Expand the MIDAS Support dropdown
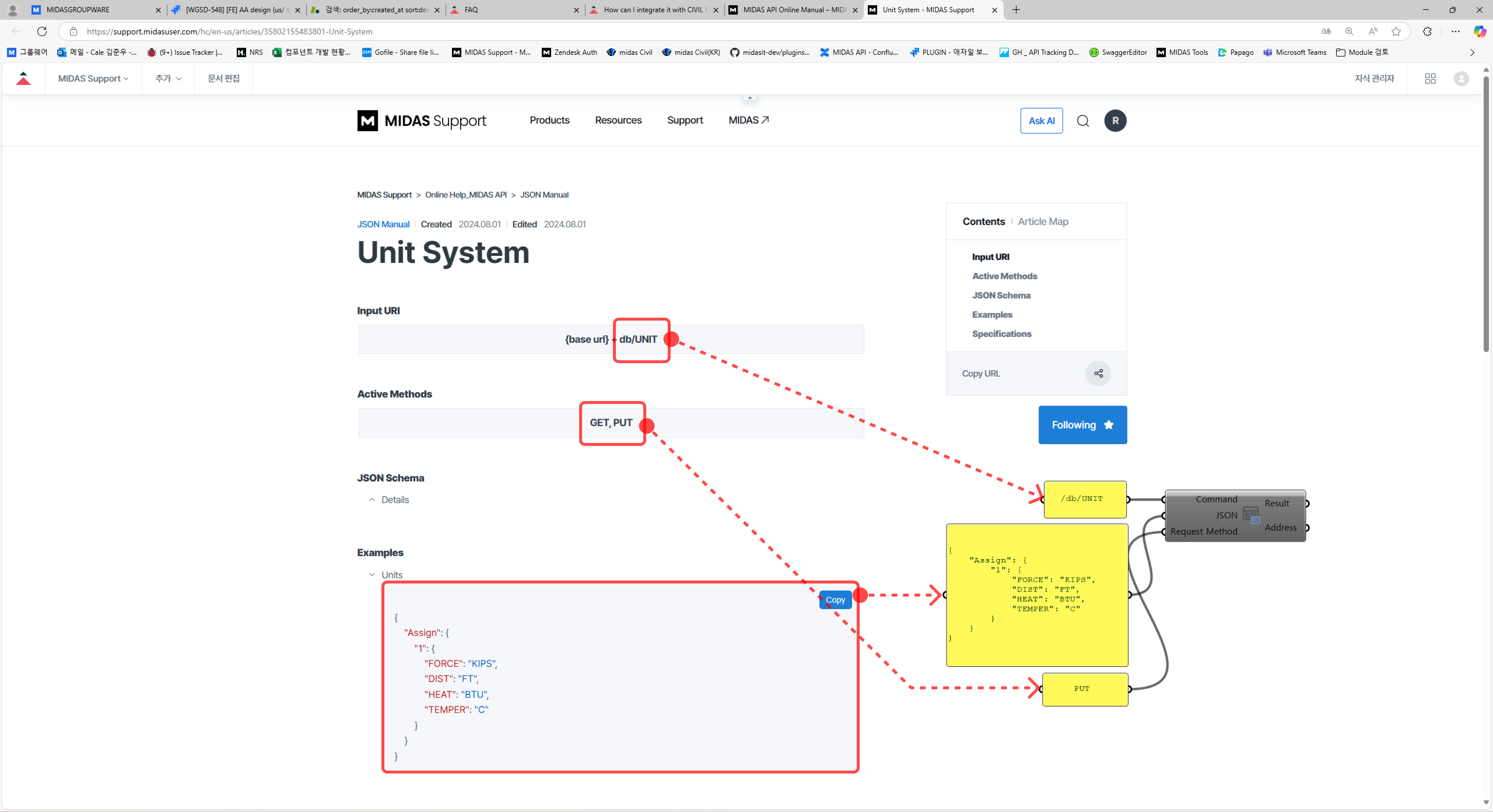Screen dimensions: 1493x812 coord(93,78)
